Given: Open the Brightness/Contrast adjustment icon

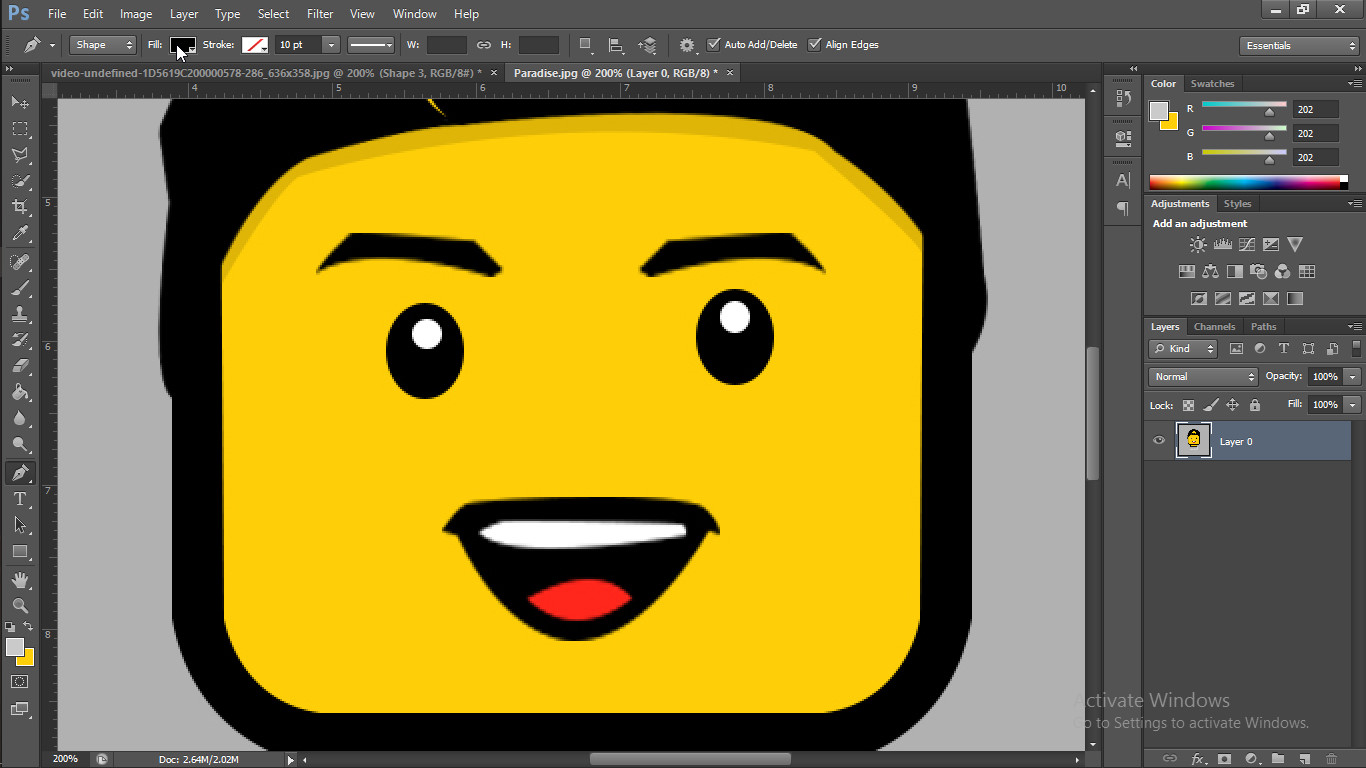Looking at the screenshot, I should (x=1197, y=243).
